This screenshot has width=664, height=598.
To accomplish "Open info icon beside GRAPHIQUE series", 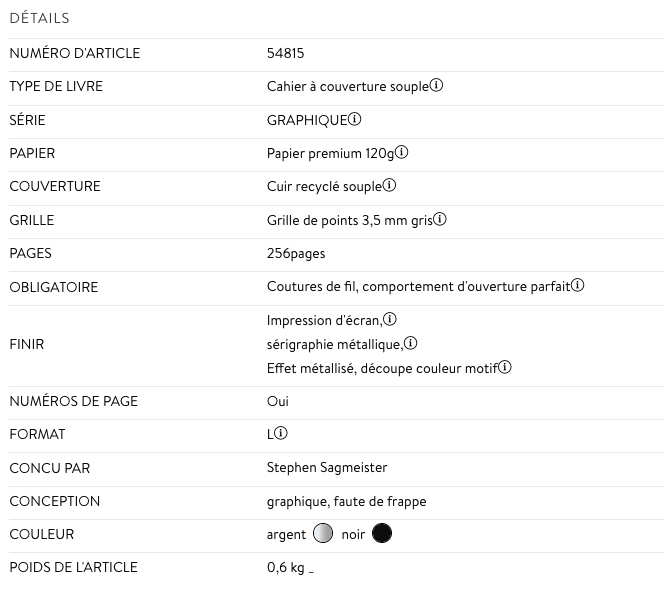I will pos(355,120).
